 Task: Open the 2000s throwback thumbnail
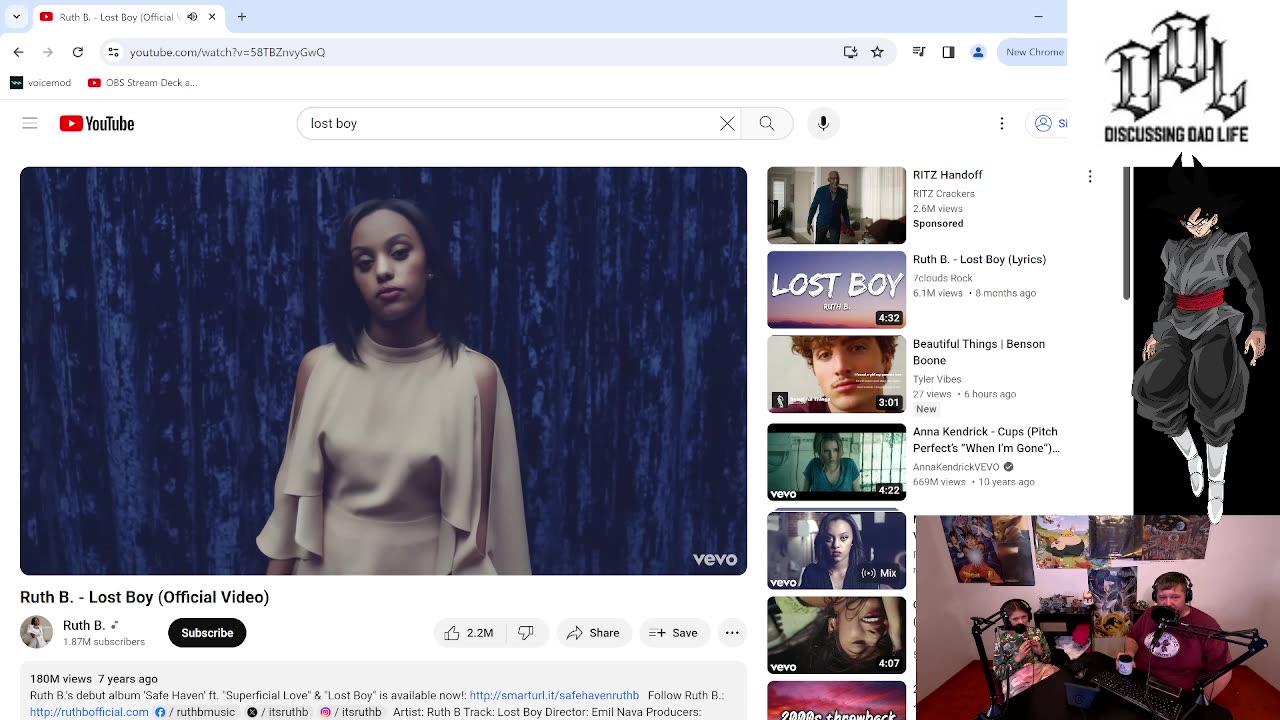click(836, 700)
